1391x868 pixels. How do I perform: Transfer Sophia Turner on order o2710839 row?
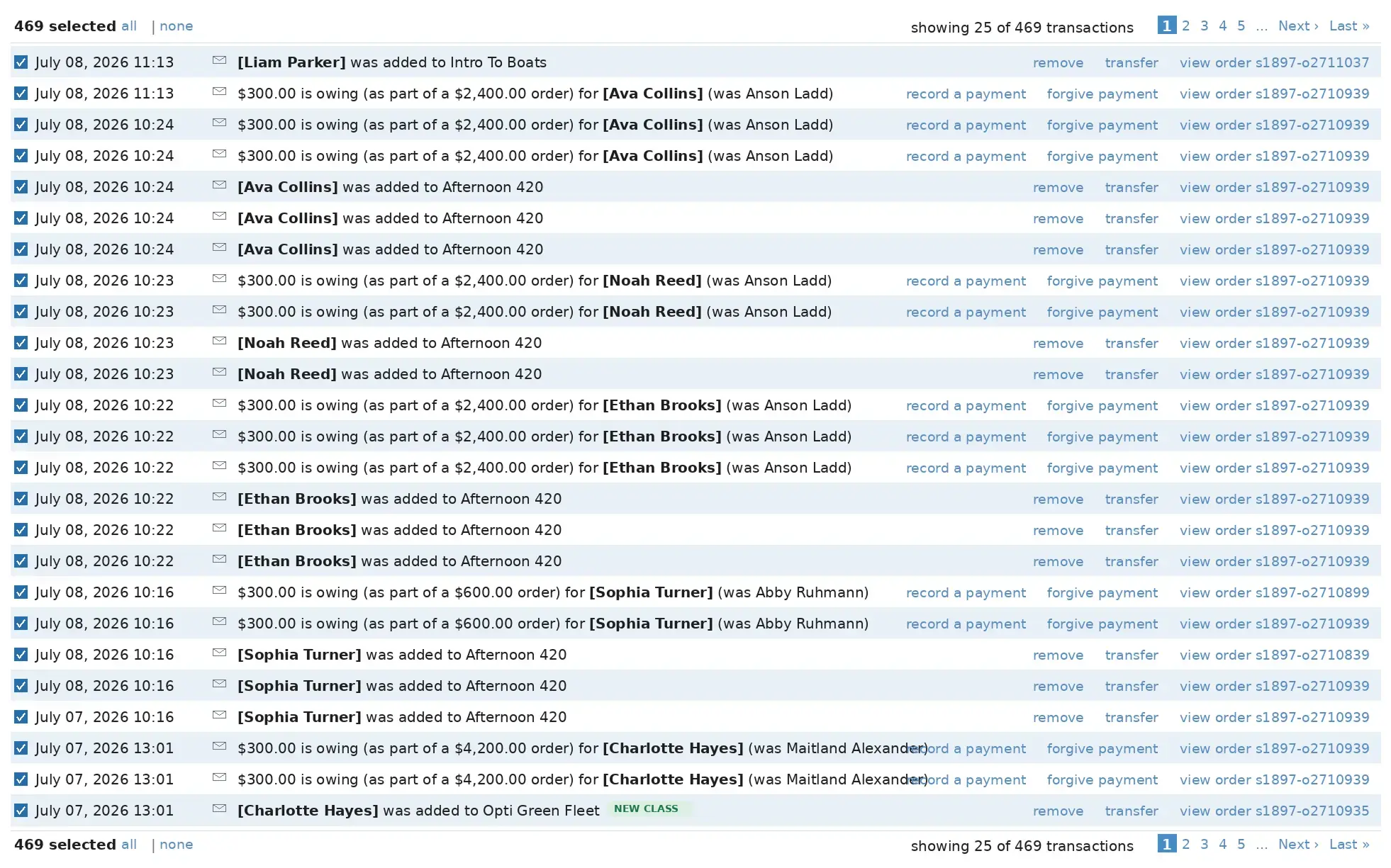pos(1132,655)
